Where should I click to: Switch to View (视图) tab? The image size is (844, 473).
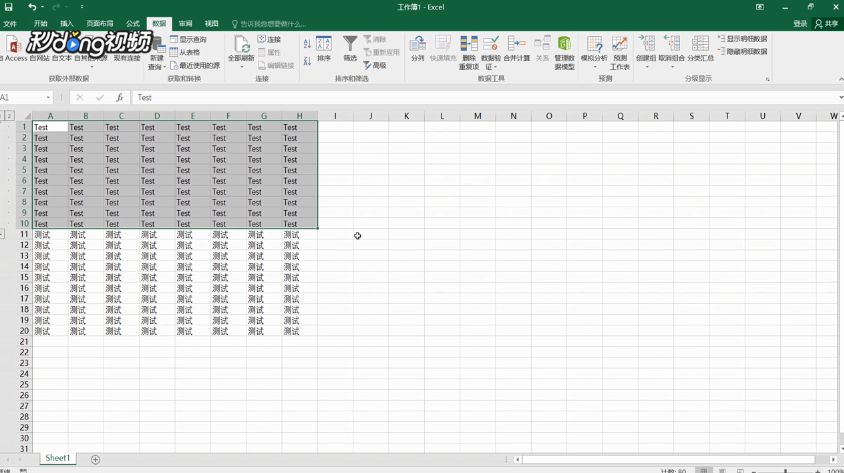212,24
